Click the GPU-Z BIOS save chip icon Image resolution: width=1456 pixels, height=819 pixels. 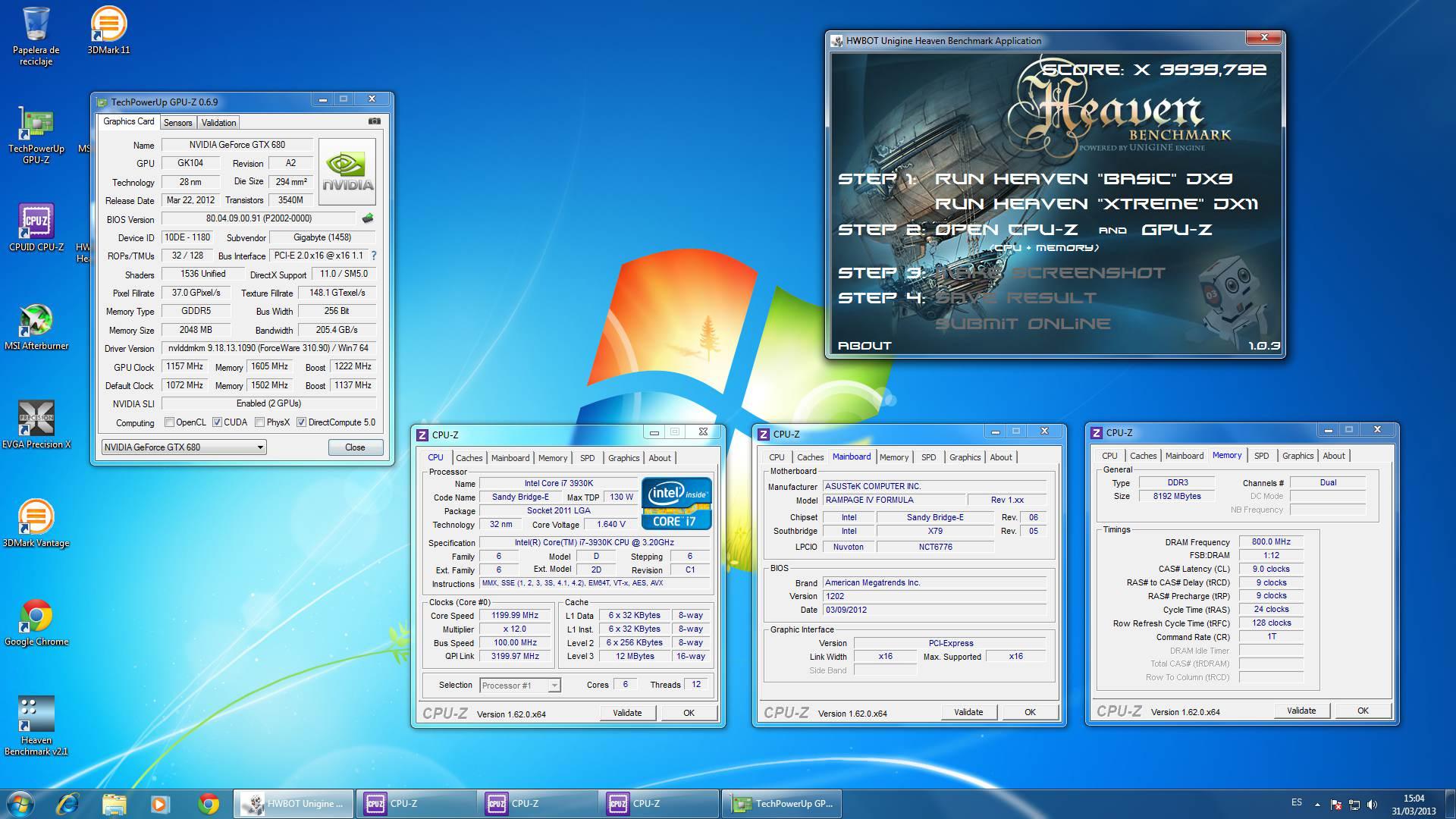point(368,218)
